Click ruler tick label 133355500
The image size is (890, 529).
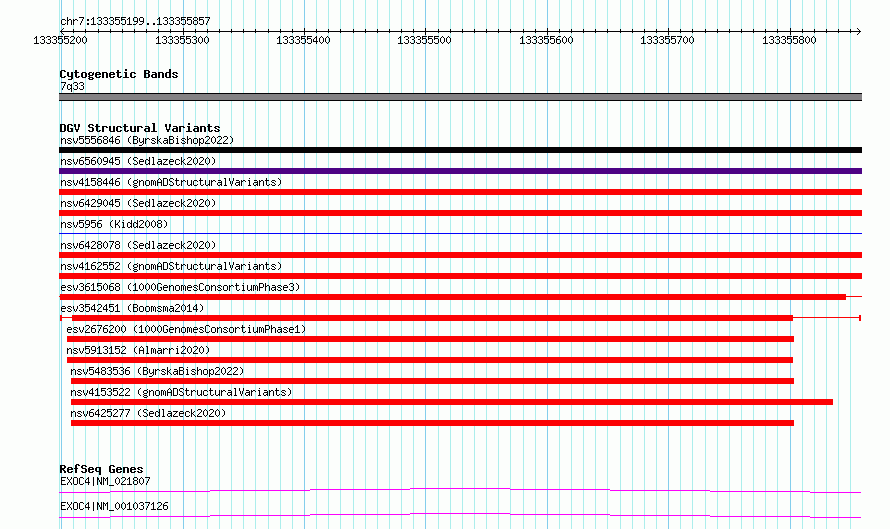(424, 40)
